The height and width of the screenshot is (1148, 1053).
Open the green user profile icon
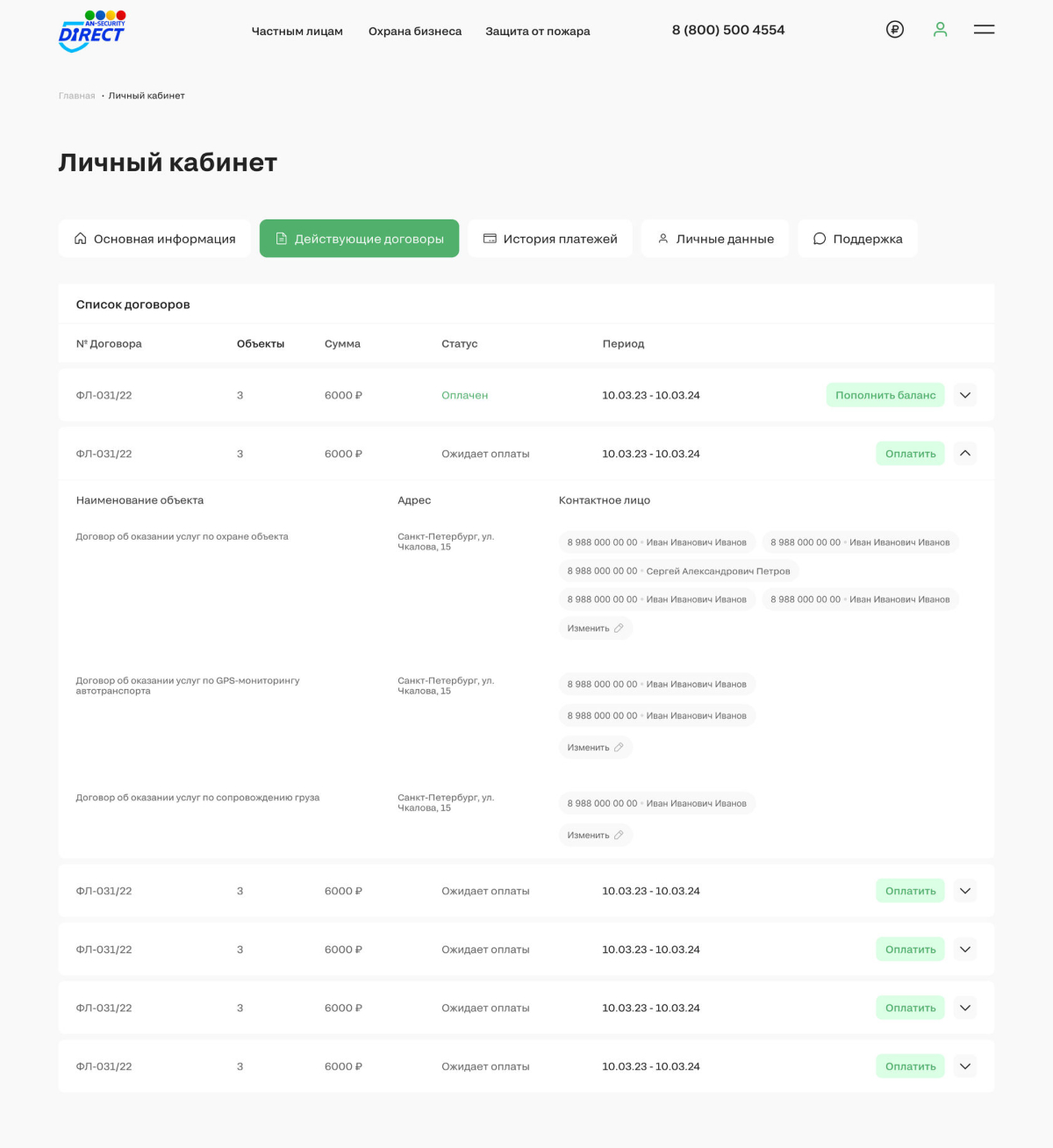coord(940,29)
